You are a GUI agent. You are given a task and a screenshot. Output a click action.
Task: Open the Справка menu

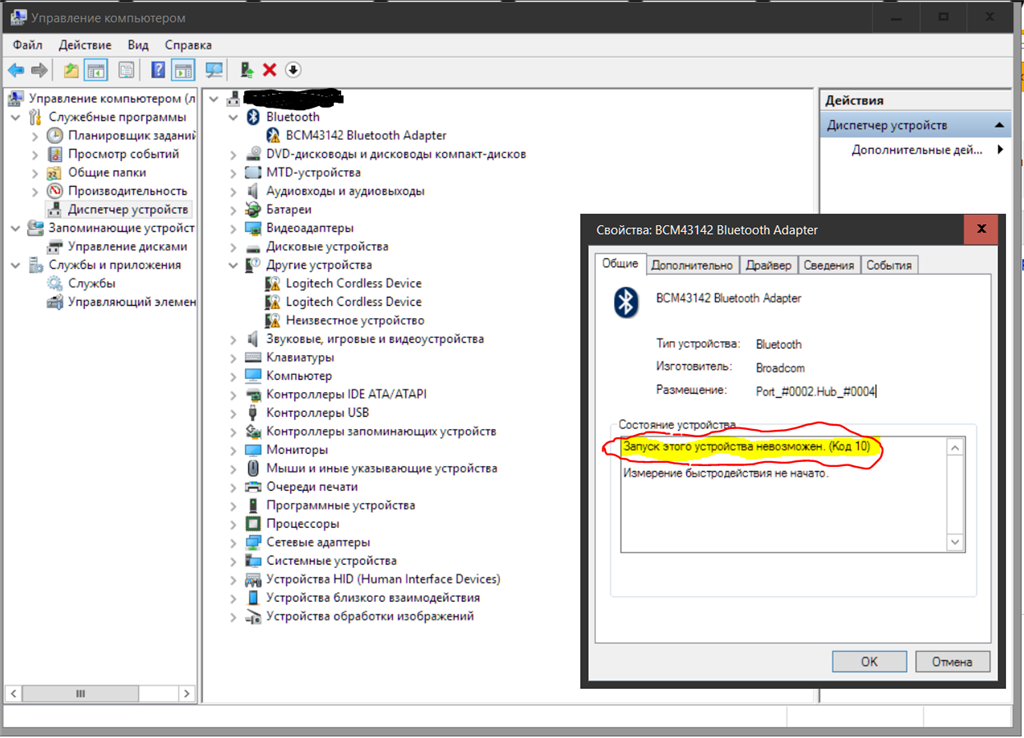click(x=188, y=45)
